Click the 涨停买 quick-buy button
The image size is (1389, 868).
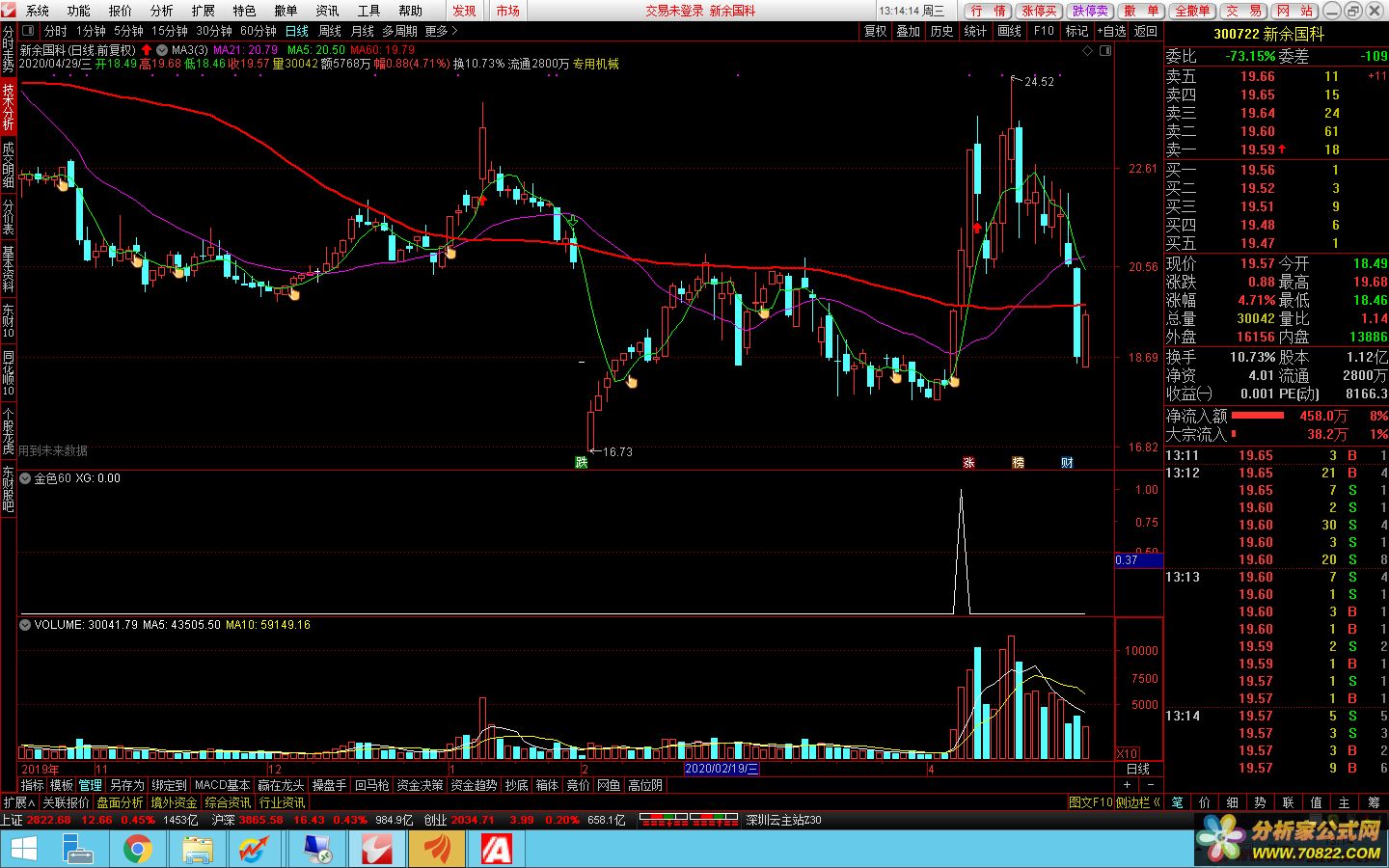click(x=1039, y=11)
